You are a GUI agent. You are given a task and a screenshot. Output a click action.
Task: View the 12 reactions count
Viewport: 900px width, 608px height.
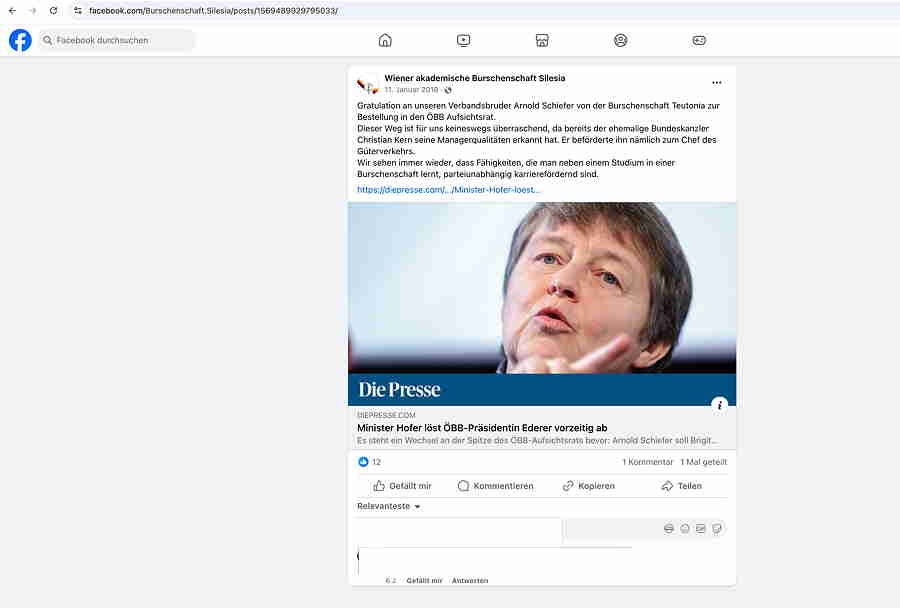[x=377, y=462]
